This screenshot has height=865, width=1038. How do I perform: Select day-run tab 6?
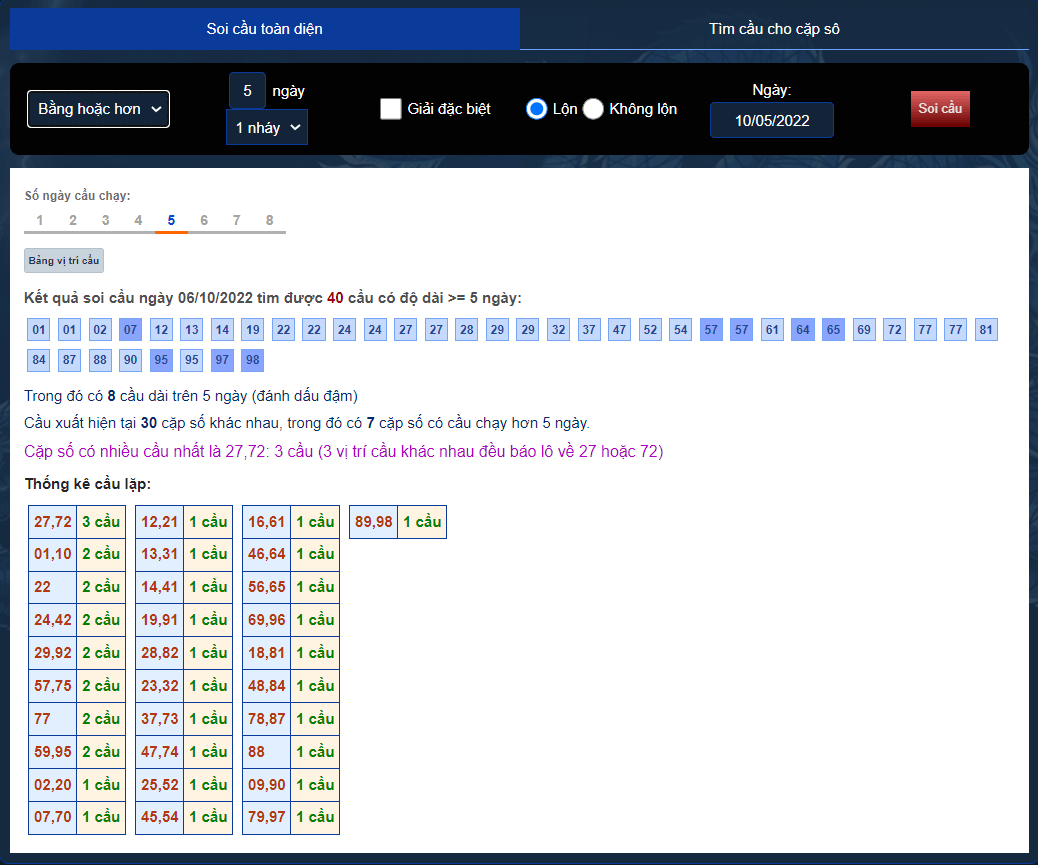tap(204, 220)
